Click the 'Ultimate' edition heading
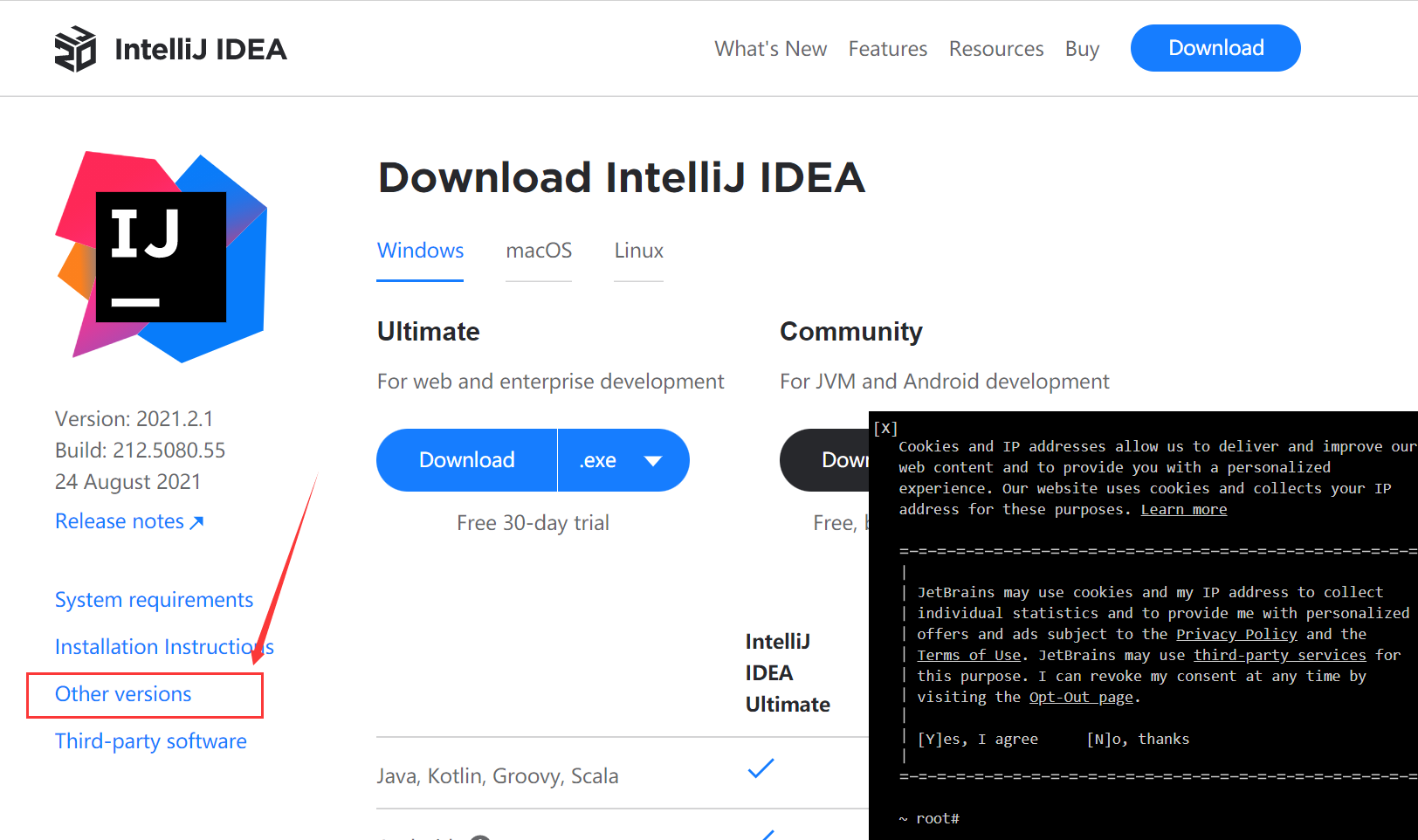The image size is (1418, 840). (429, 332)
